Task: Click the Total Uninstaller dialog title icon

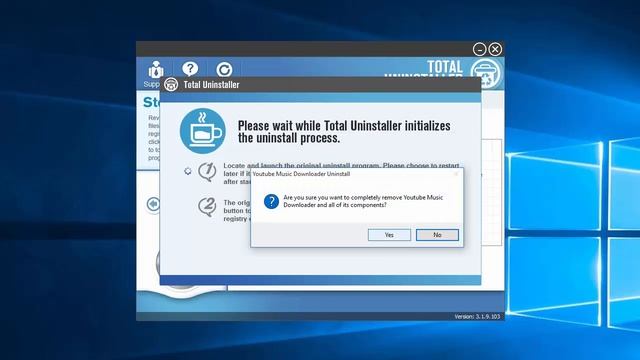Action: tap(171, 84)
